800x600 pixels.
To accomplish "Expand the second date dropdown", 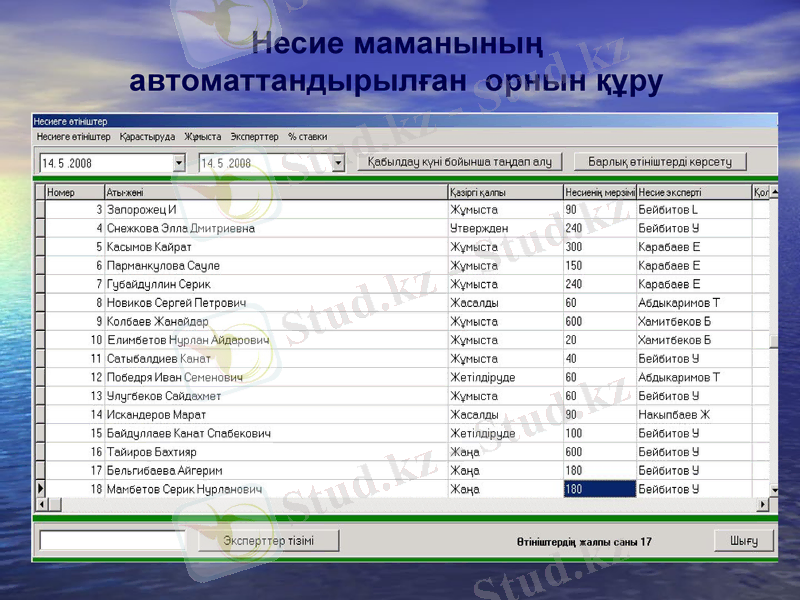I will [x=340, y=160].
